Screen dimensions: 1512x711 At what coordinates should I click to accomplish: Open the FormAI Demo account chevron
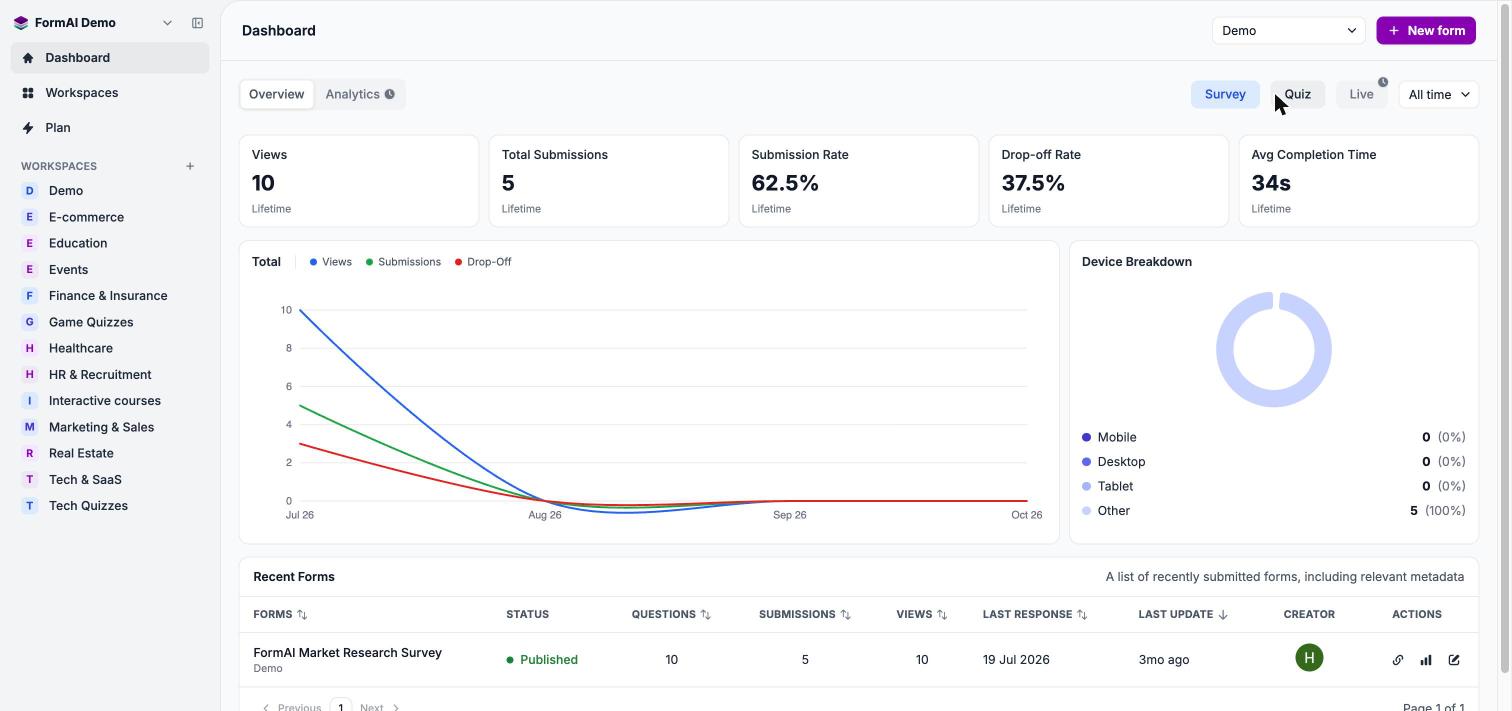(x=167, y=23)
